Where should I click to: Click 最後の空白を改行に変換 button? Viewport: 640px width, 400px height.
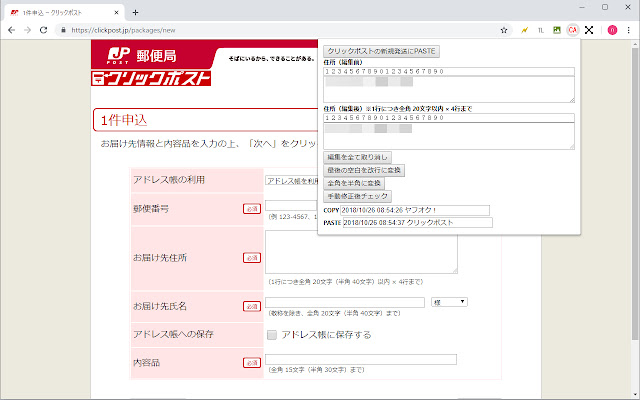(x=364, y=170)
